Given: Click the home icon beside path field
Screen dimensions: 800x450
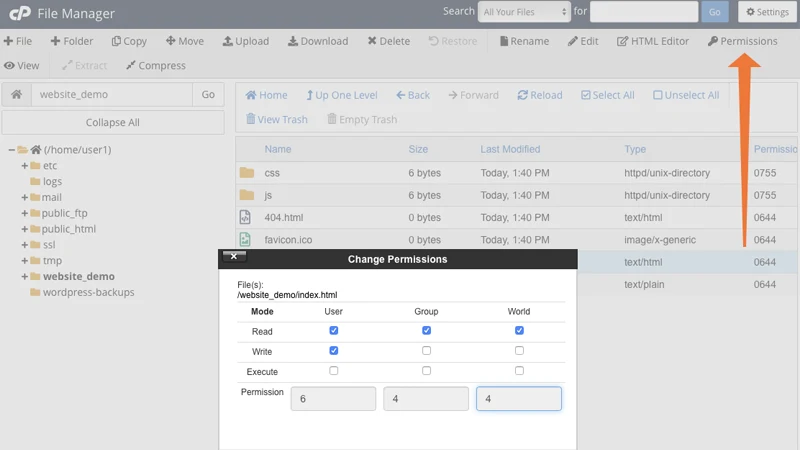Looking at the screenshot, I should tap(16, 95).
